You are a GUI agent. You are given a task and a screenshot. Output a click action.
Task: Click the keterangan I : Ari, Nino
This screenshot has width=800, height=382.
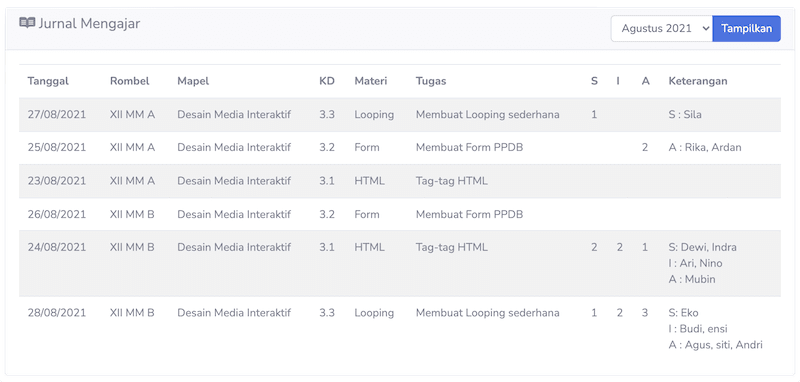(695, 263)
